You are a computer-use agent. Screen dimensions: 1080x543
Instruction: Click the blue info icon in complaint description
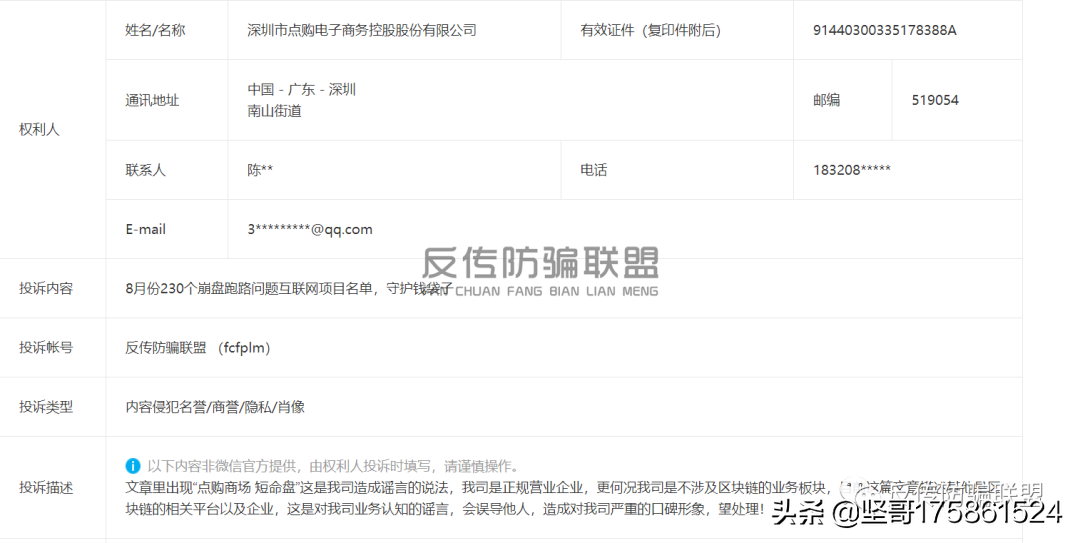click(132, 467)
